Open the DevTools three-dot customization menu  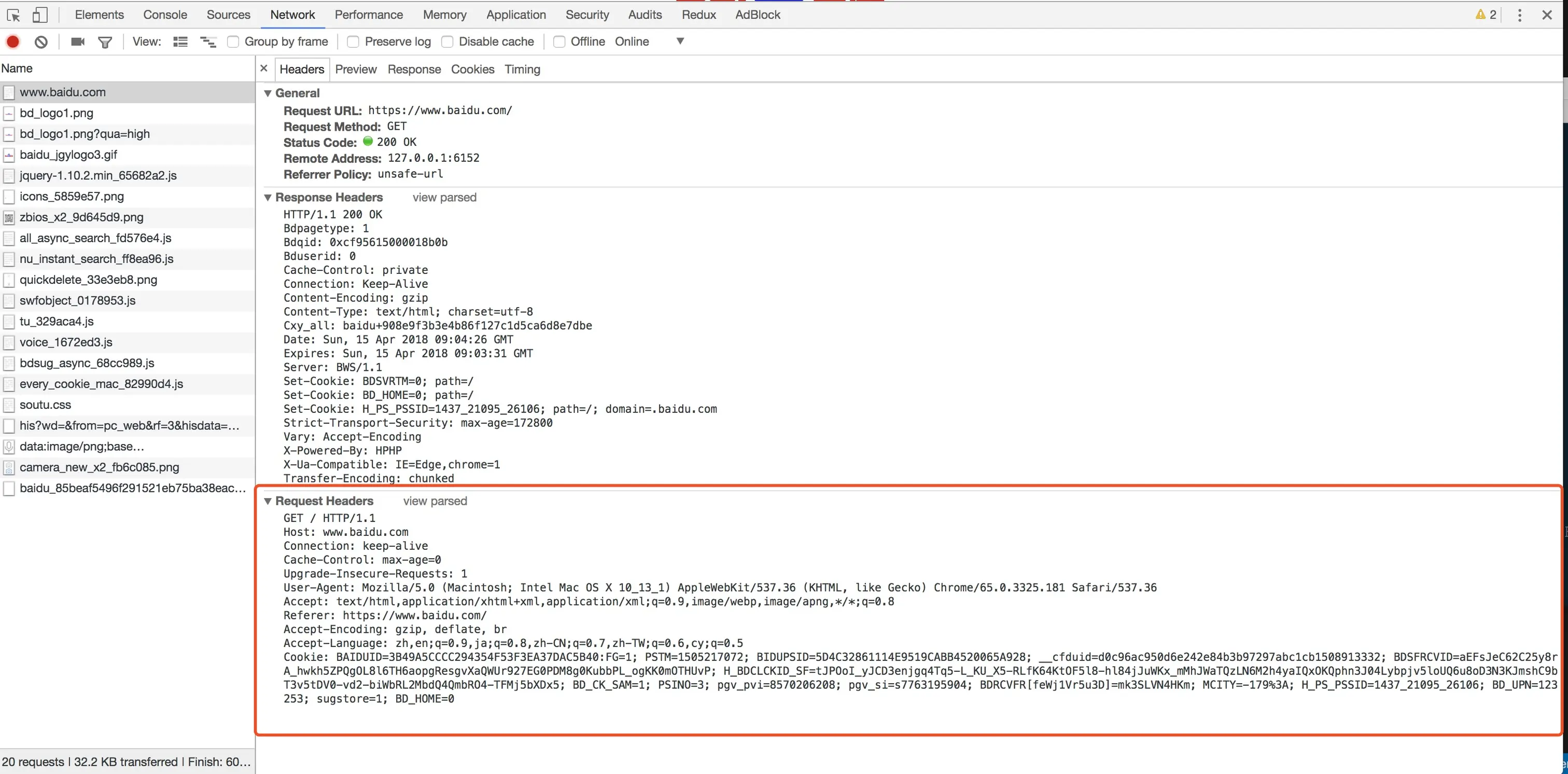(x=1520, y=14)
